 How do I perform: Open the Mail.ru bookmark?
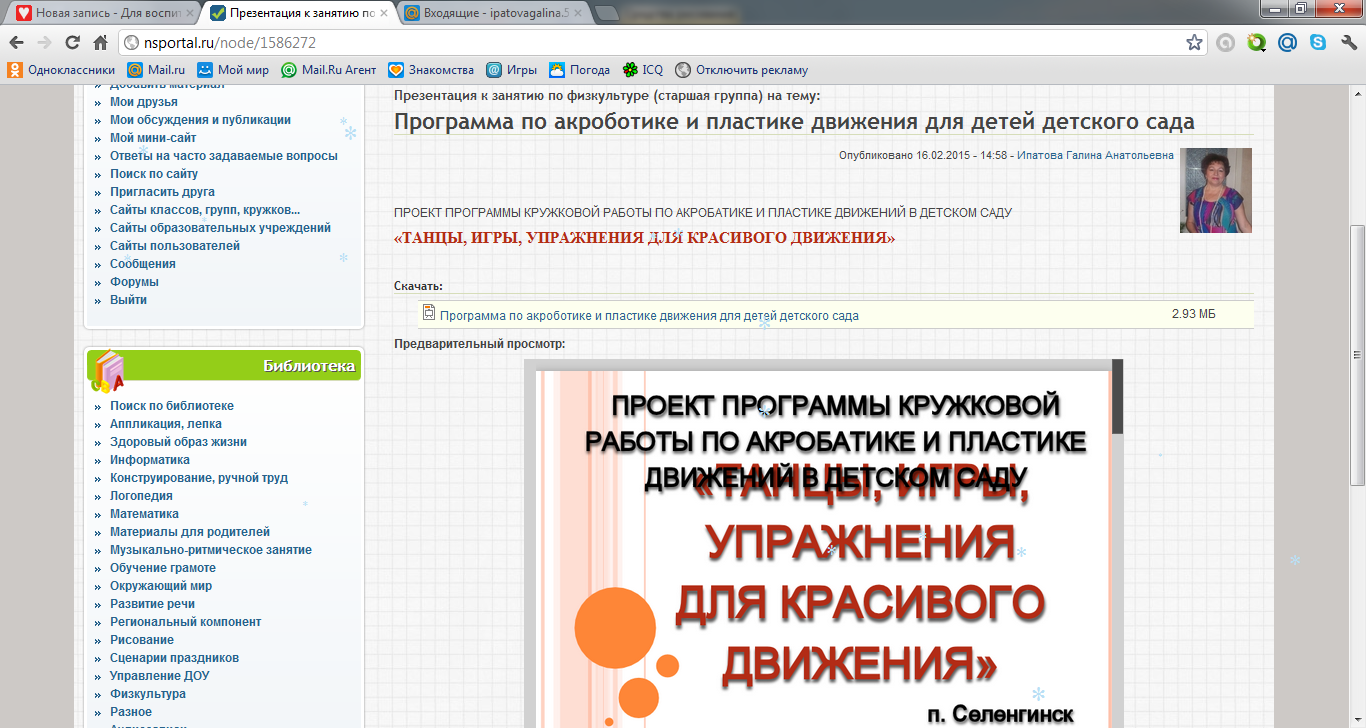tap(157, 70)
